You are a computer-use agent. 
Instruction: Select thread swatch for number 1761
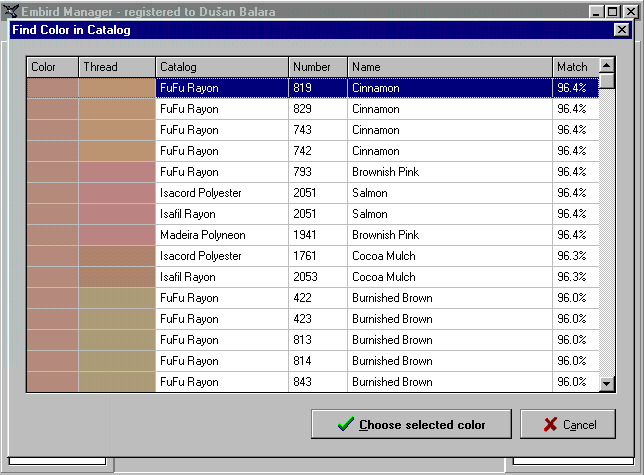click(117, 256)
